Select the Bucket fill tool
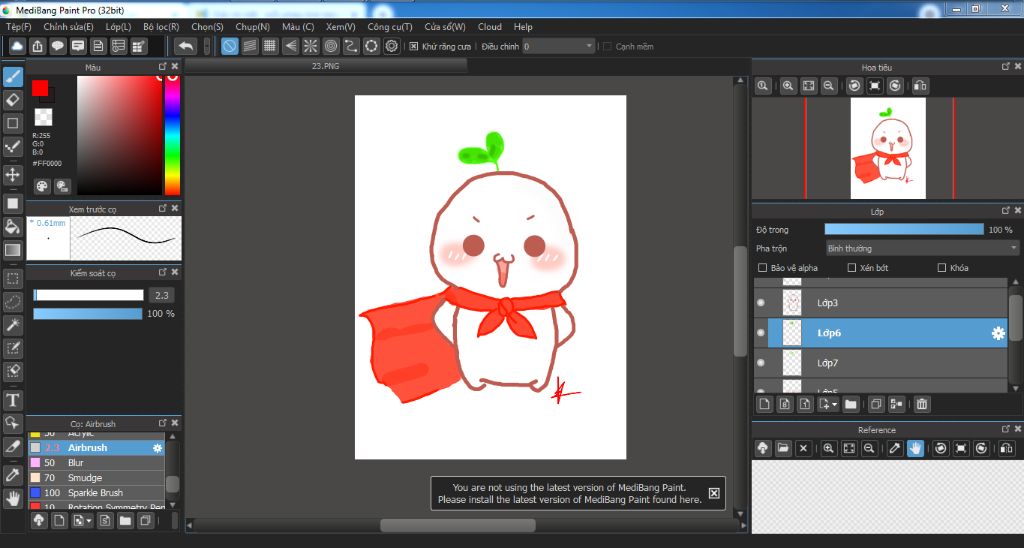 (12, 227)
